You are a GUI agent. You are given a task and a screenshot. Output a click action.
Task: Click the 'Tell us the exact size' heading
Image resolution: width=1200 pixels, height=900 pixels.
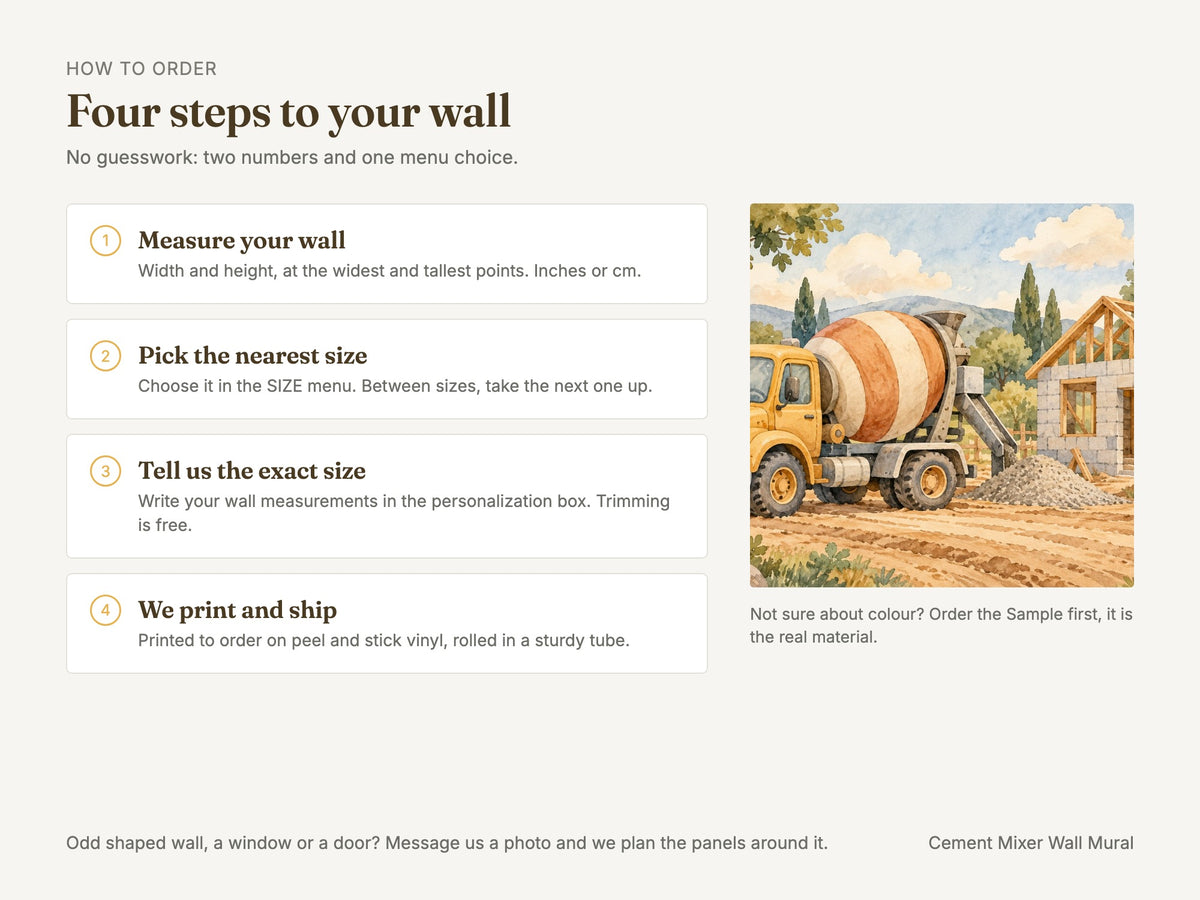tap(252, 471)
